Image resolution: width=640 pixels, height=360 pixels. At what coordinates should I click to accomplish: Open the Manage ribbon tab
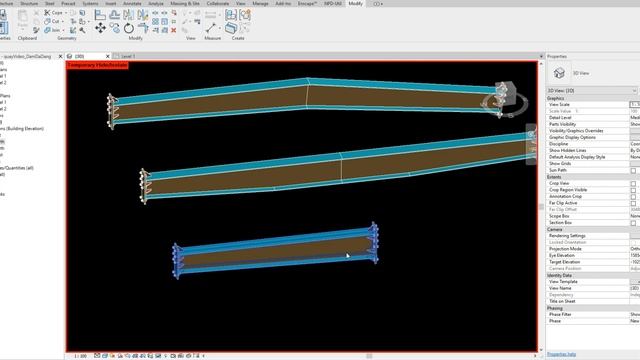point(260,3)
